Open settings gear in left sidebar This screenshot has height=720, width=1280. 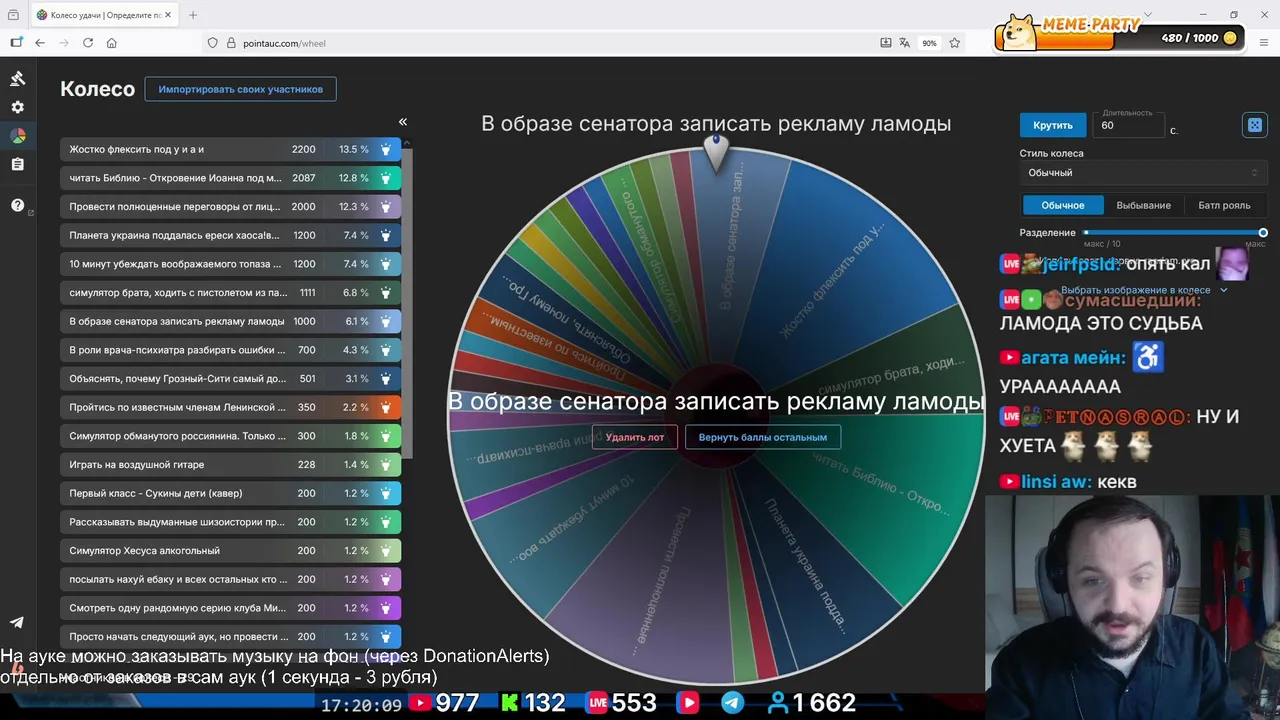tap(17, 107)
